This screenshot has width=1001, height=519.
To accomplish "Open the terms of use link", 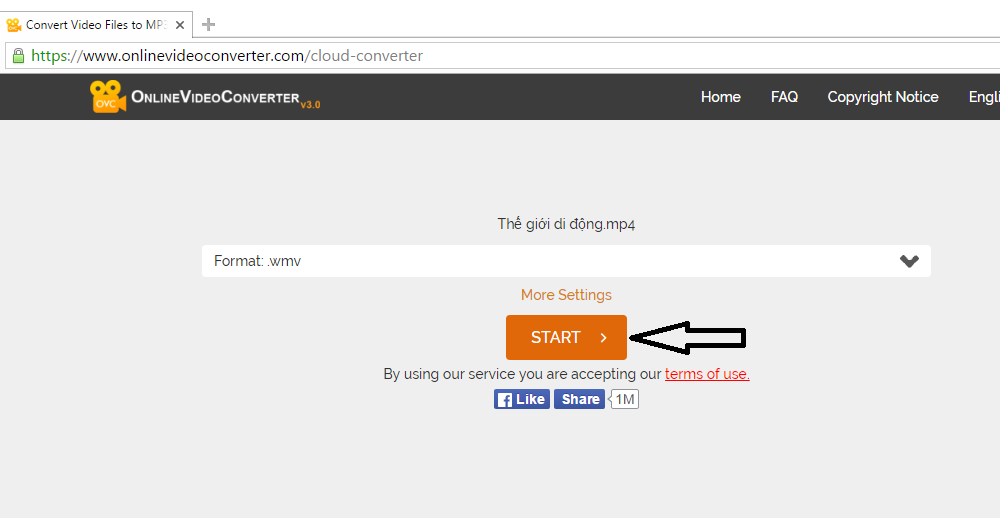I will coord(707,374).
